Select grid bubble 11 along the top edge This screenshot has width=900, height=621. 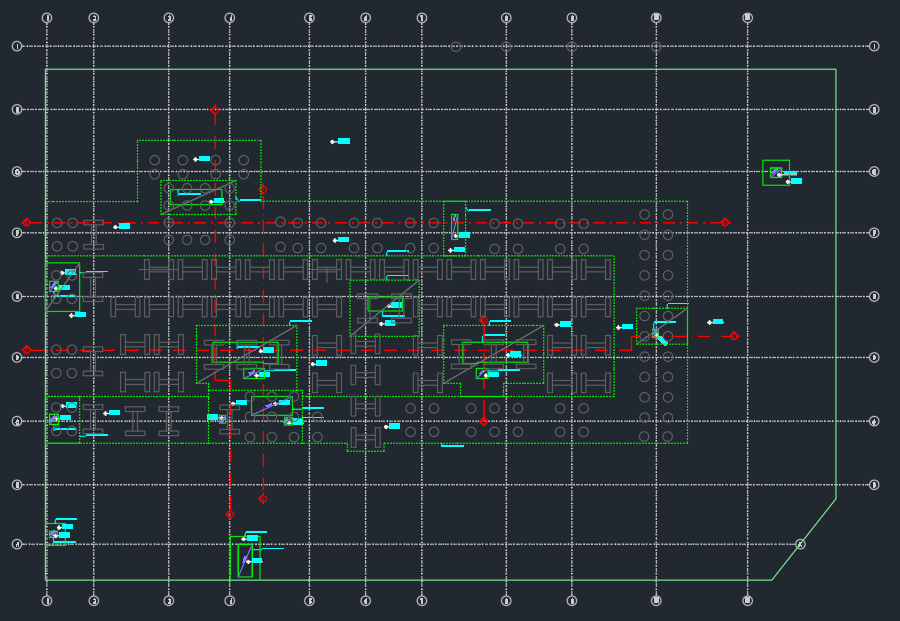[x=747, y=18]
